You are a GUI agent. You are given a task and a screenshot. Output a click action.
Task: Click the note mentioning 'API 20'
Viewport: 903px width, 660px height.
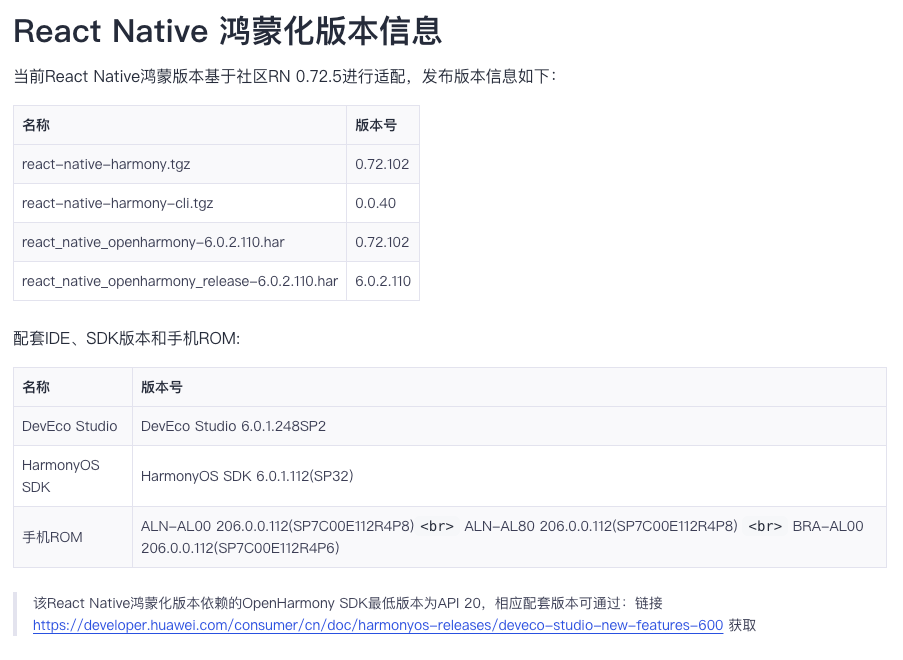(394, 615)
